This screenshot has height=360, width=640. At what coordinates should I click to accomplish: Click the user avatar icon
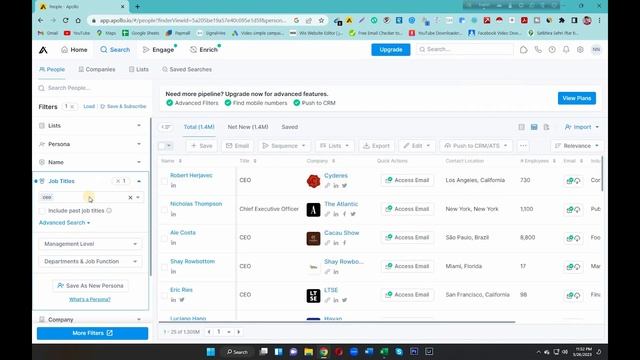click(x=596, y=49)
